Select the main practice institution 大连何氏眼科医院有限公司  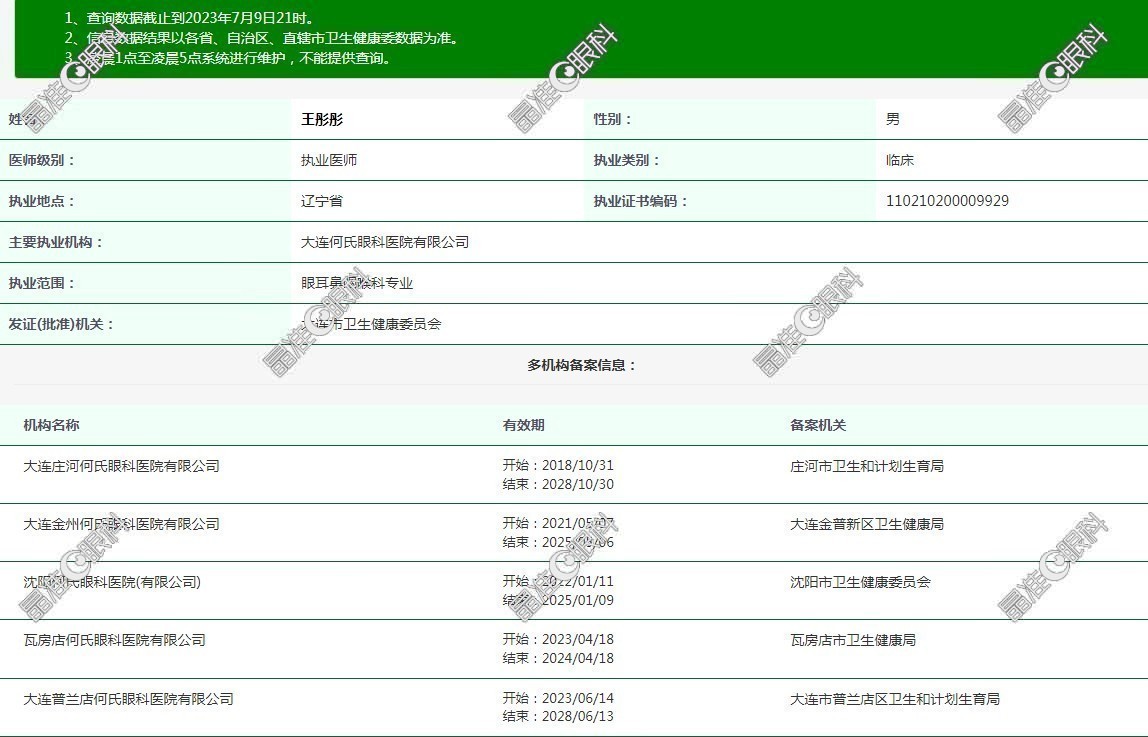(385, 242)
